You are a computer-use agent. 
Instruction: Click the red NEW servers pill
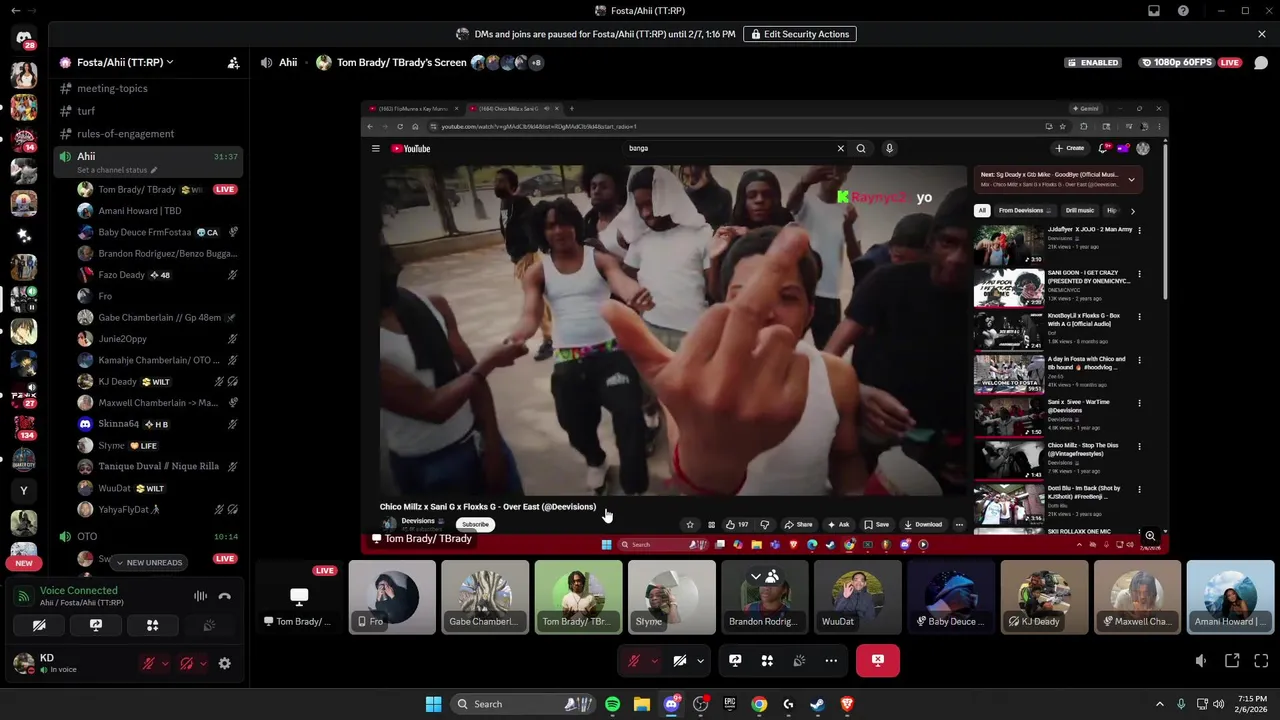tap(24, 563)
